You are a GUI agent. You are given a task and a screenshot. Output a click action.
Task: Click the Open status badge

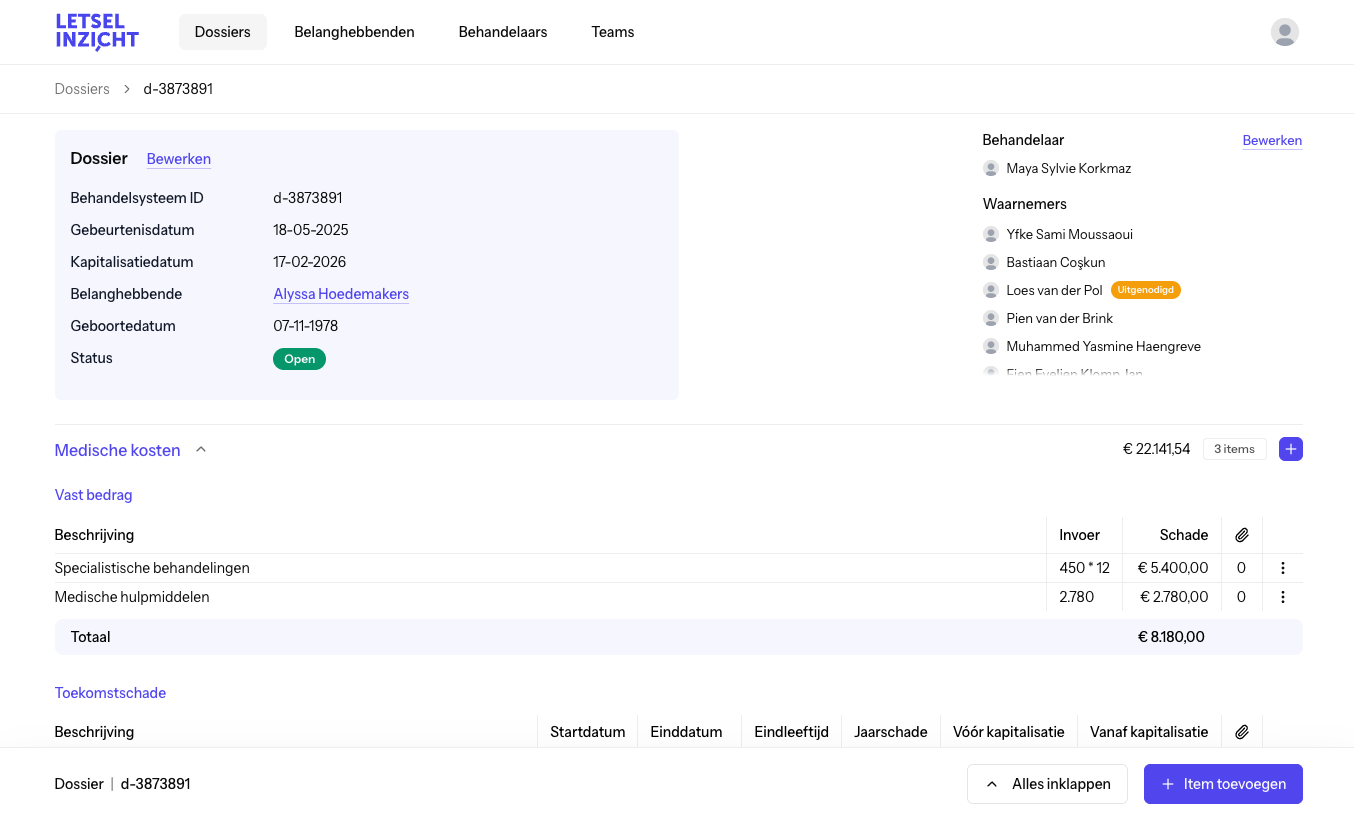pyautogui.click(x=299, y=359)
